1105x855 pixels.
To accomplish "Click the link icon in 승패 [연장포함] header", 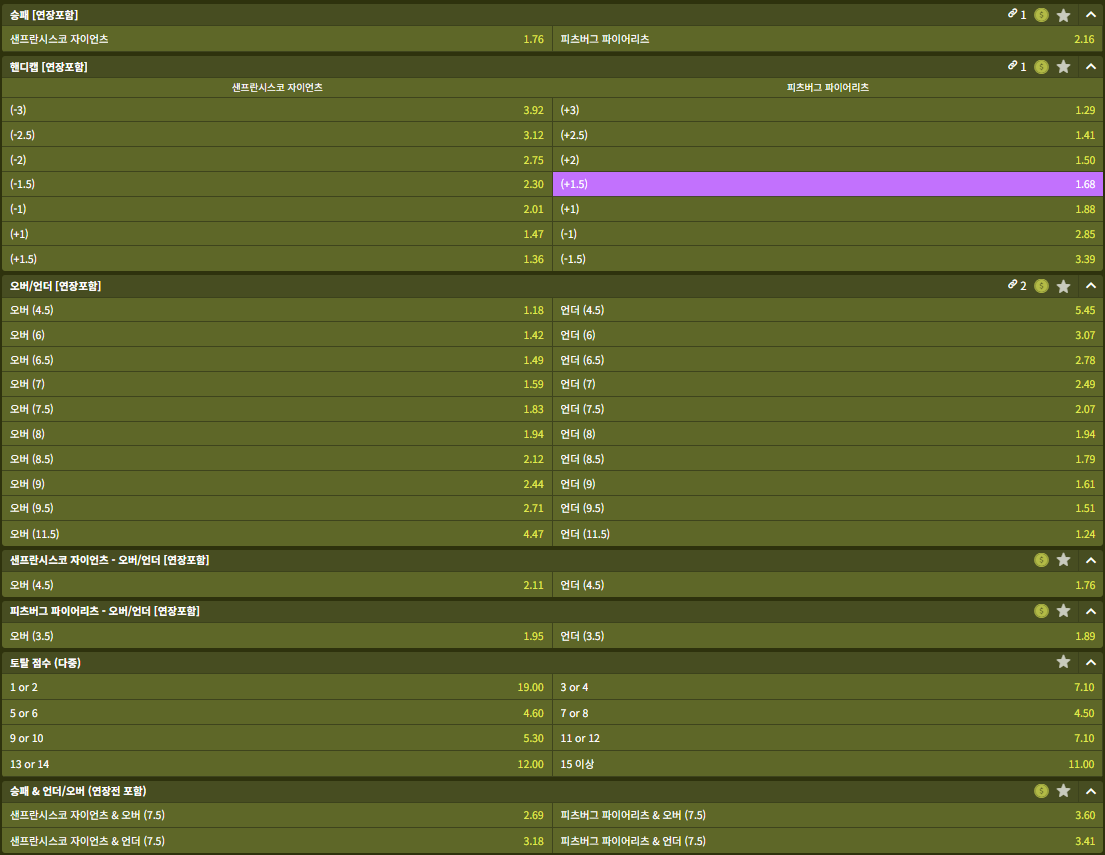I will coord(1013,13).
